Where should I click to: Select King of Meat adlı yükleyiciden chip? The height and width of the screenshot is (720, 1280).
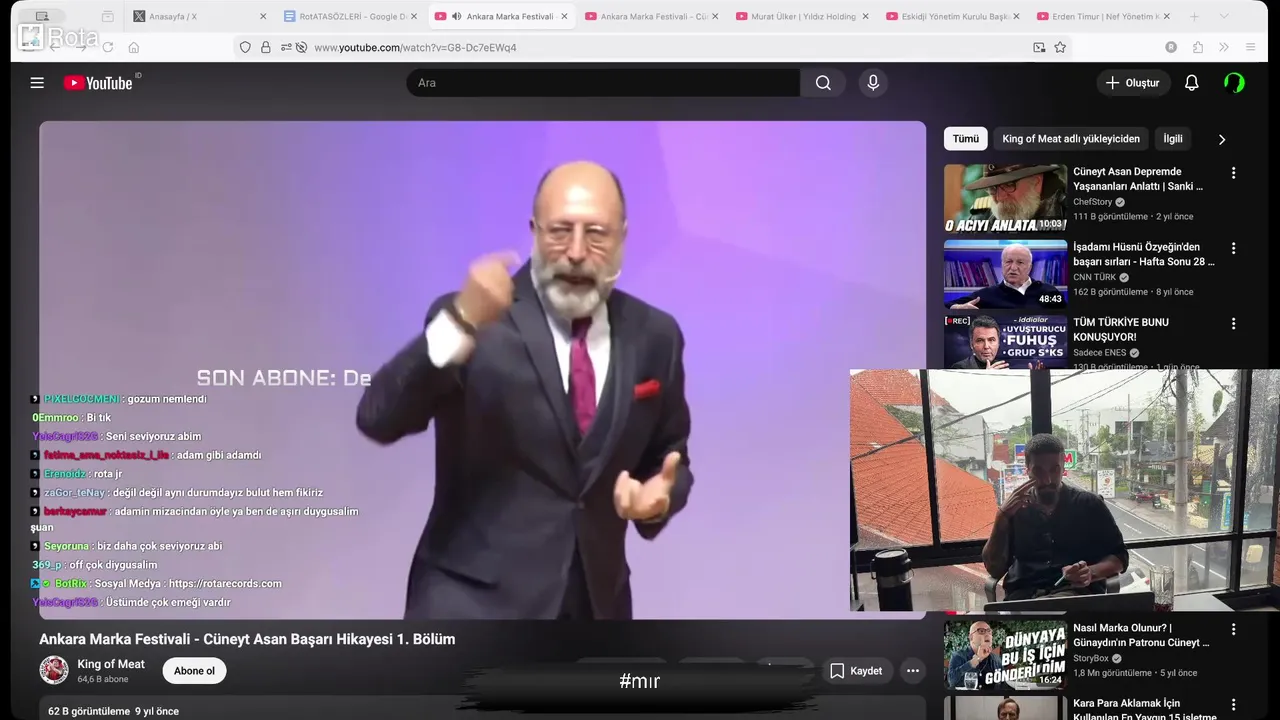coord(1071,139)
